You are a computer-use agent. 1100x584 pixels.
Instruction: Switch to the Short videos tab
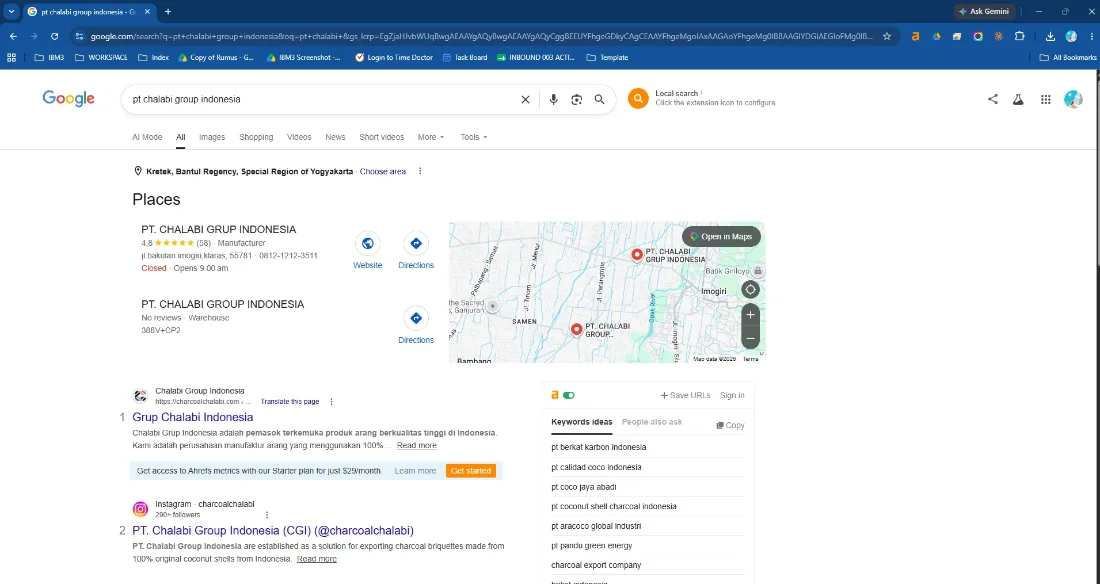pos(382,138)
